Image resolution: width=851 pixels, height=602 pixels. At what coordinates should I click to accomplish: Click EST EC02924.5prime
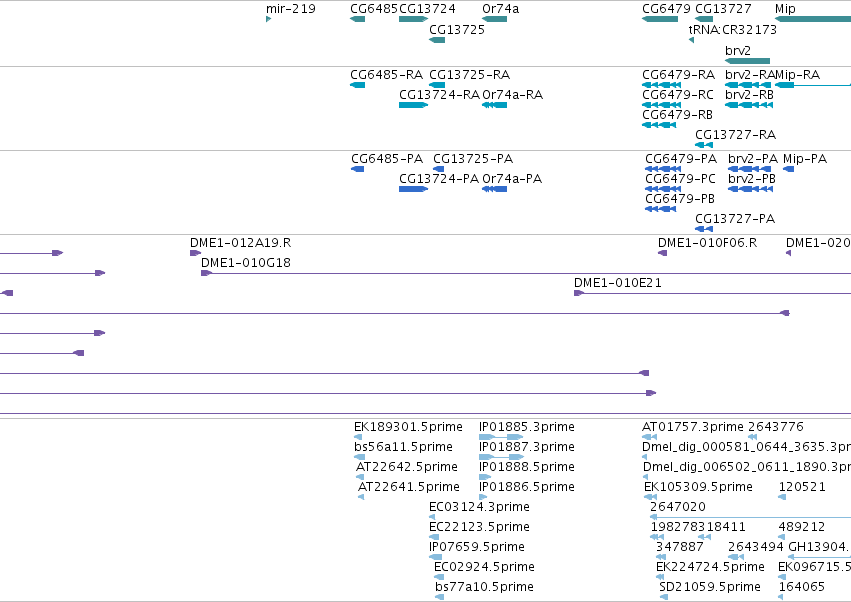click(x=484, y=567)
